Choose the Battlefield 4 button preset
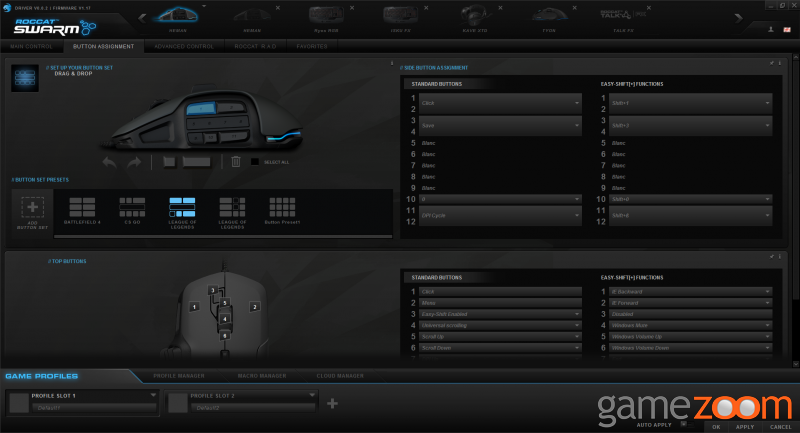The height and width of the screenshot is (433, 800). tap(82, 211)
